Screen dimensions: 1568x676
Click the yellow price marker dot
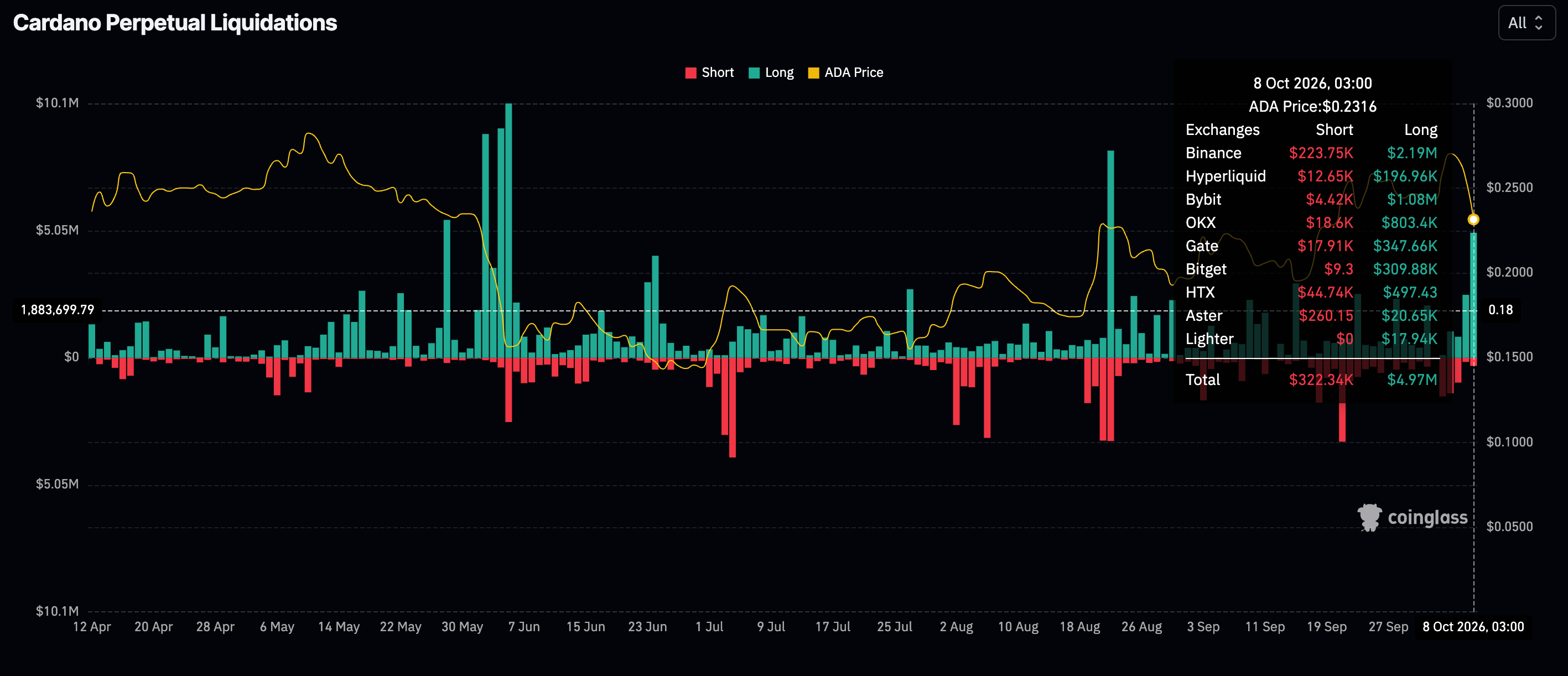[1473, 220]
